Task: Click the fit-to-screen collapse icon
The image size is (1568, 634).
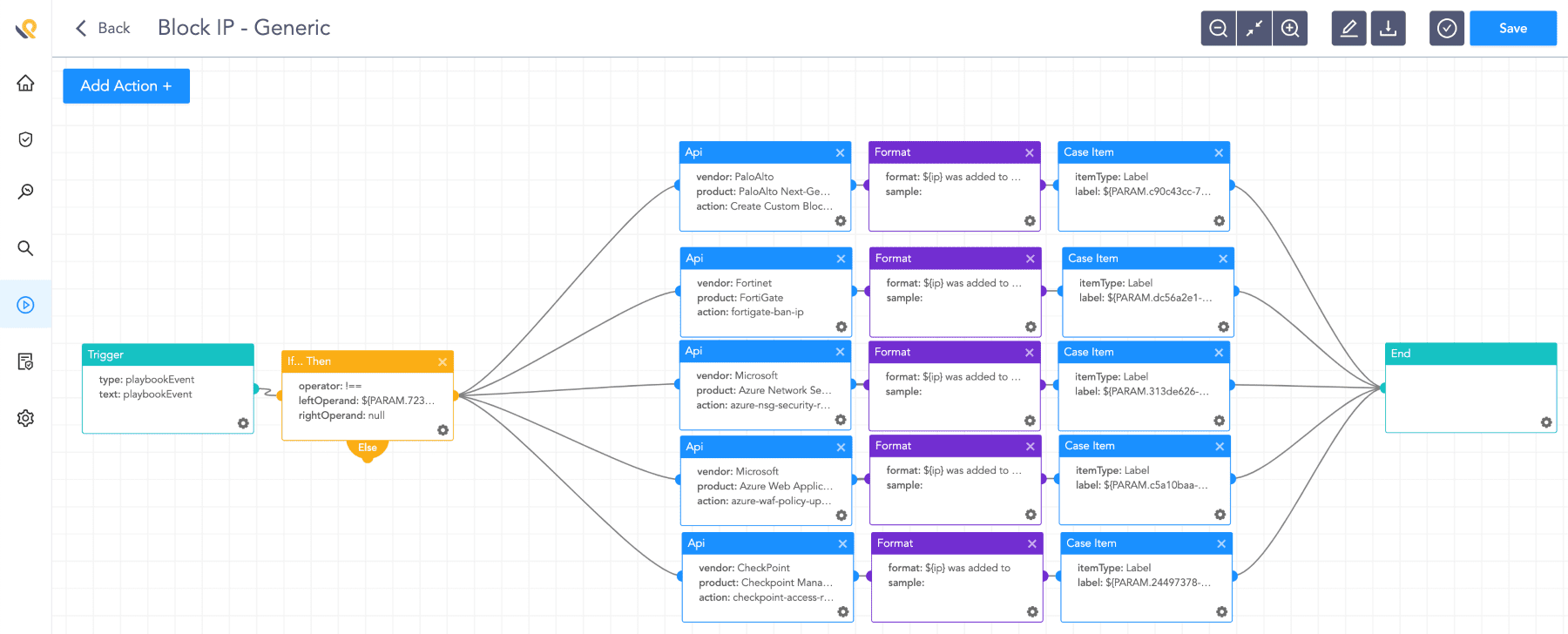Action: (1254, 29)
